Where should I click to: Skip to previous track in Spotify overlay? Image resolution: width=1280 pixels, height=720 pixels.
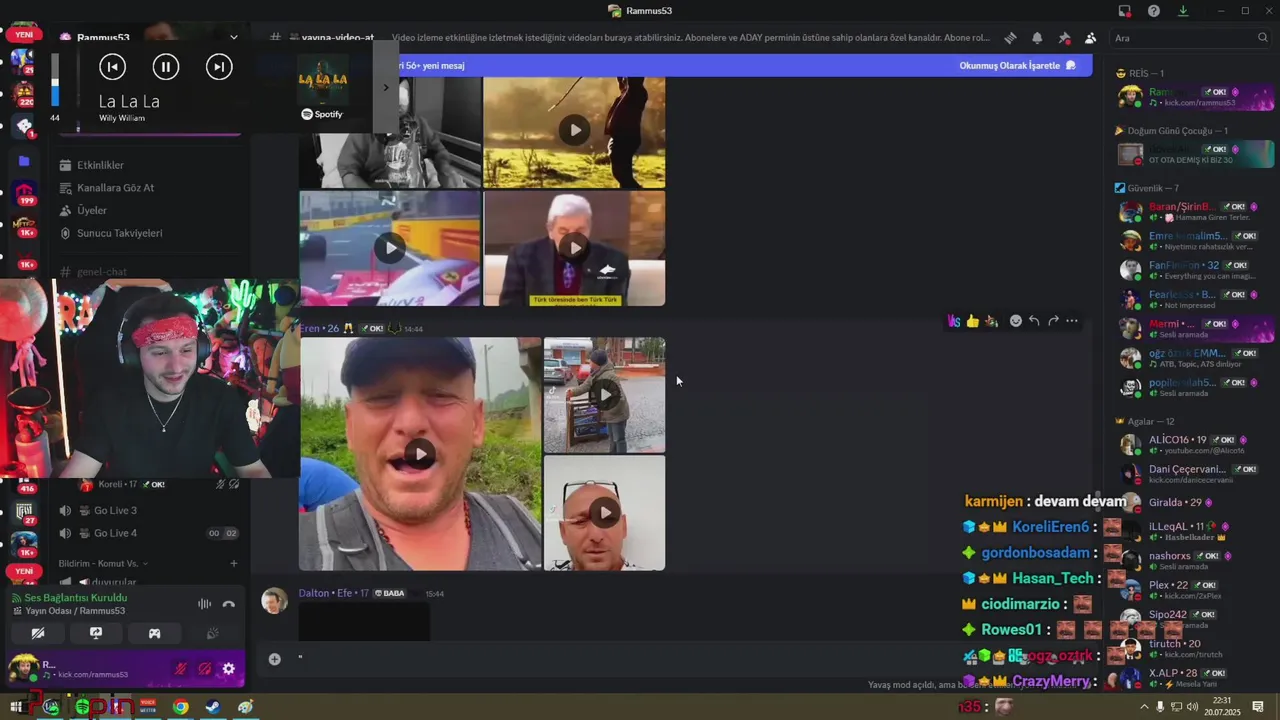point(113,67)
